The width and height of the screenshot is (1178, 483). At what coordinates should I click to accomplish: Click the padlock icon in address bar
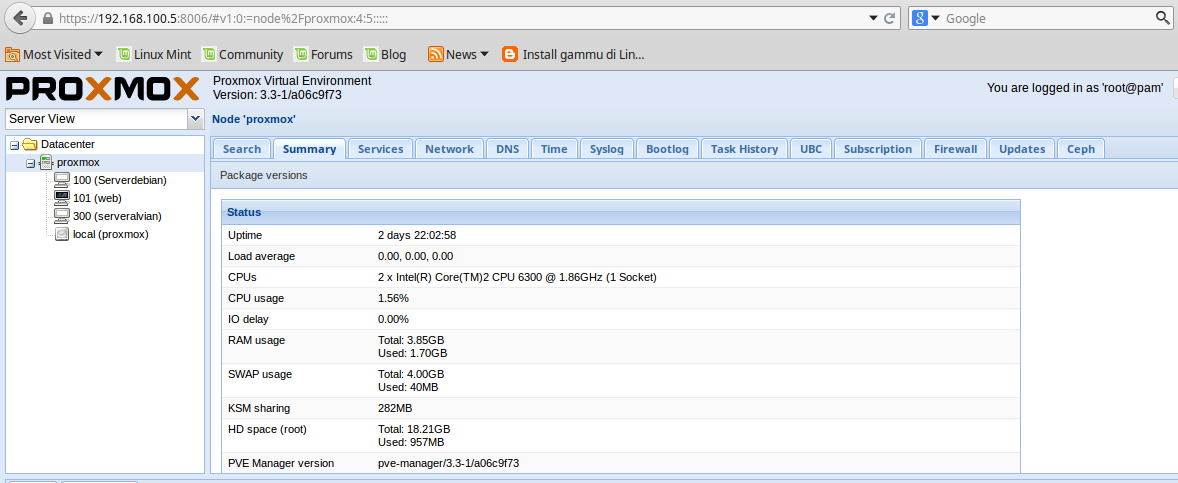pyautogui.click(x=48, y=18)
